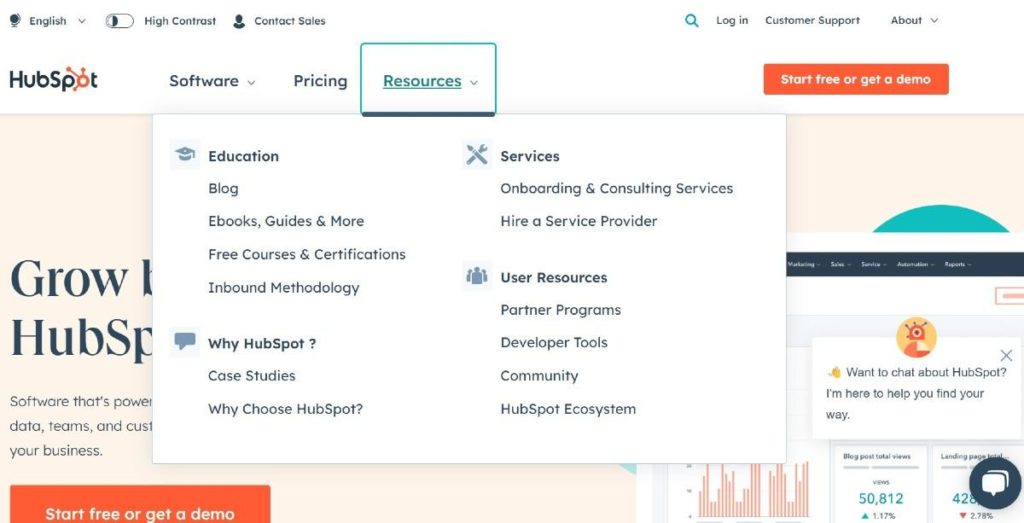This screenshot has width=1024, height=523.
Task: Open Case Studies
Action: coord(251,376)
